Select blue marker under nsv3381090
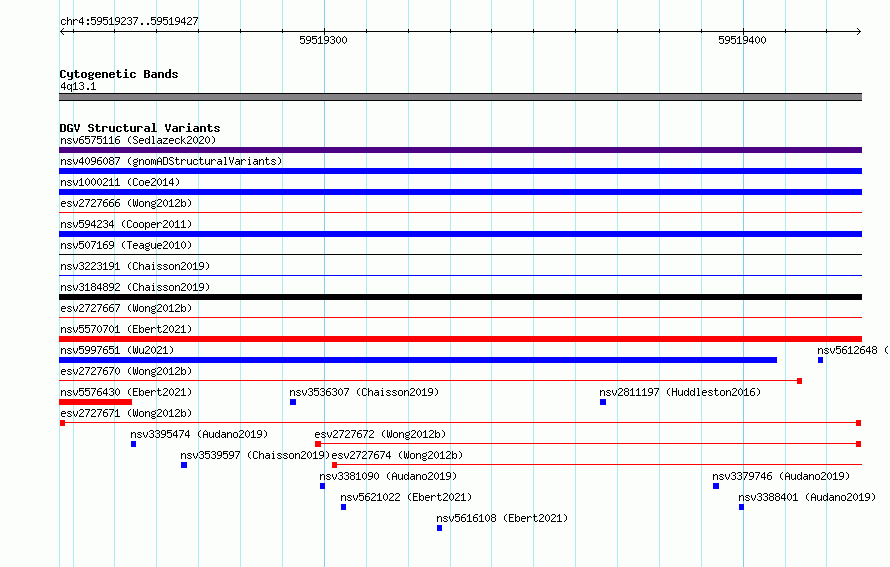The height and width of the screenshot is (567, 890). click(322, 486)
